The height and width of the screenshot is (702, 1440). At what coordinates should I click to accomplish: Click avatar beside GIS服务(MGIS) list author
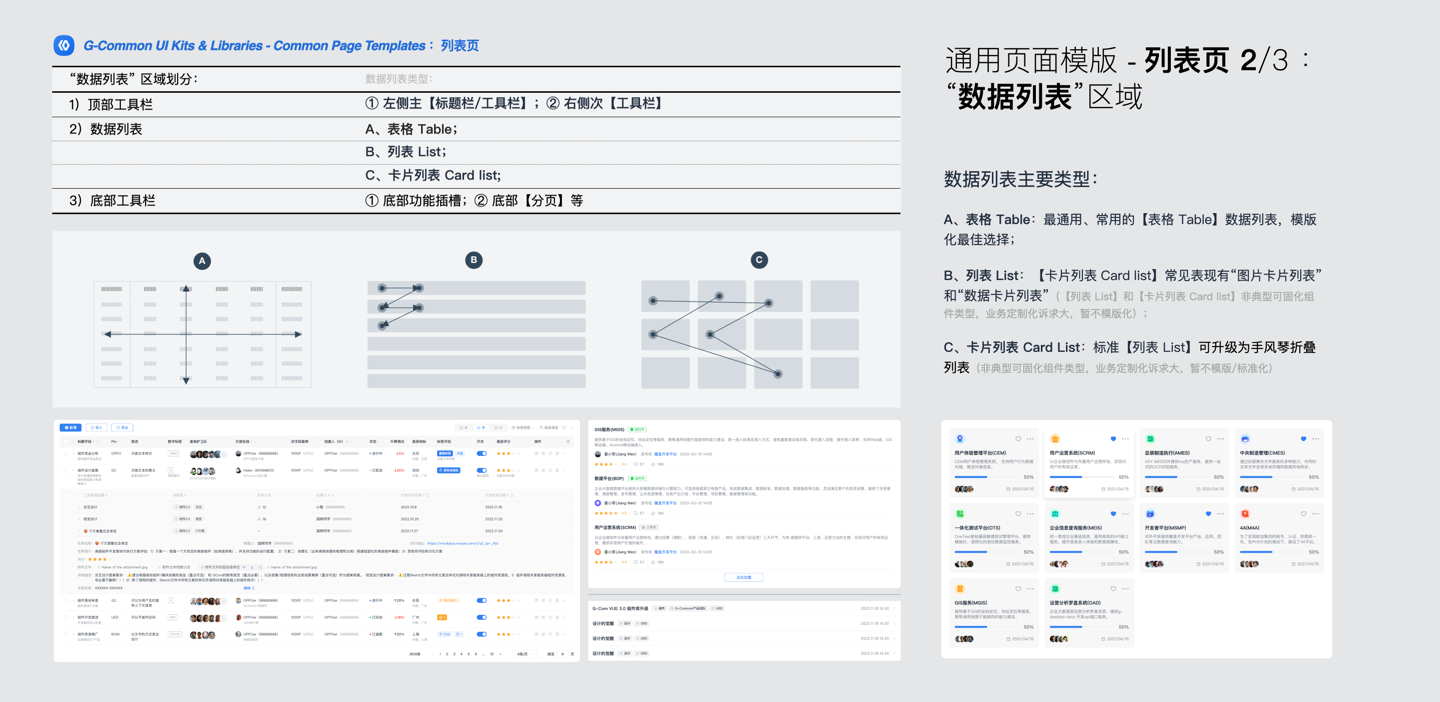point(598,454)
